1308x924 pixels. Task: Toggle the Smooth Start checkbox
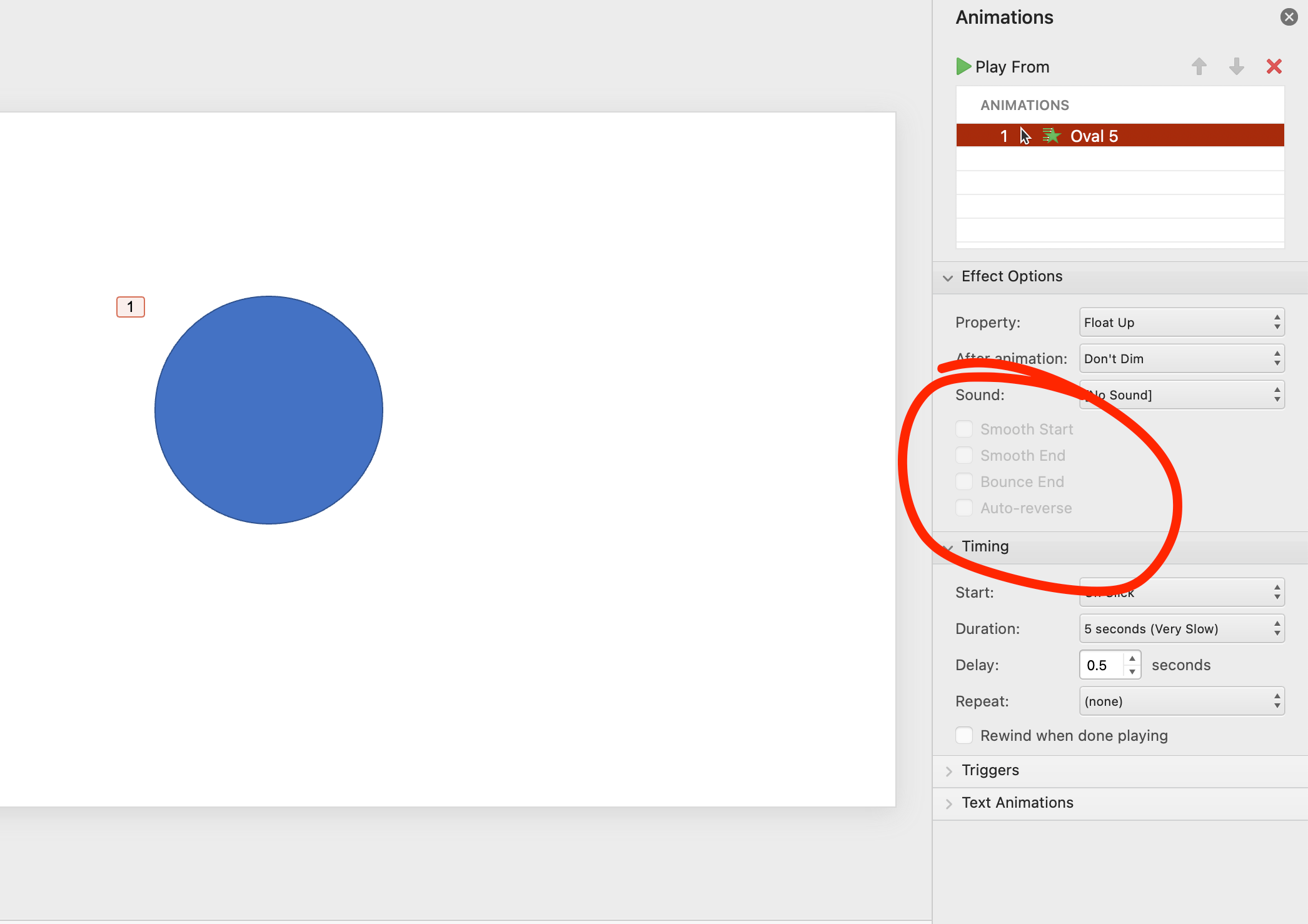pyautogui.click(x=964, y=429)
